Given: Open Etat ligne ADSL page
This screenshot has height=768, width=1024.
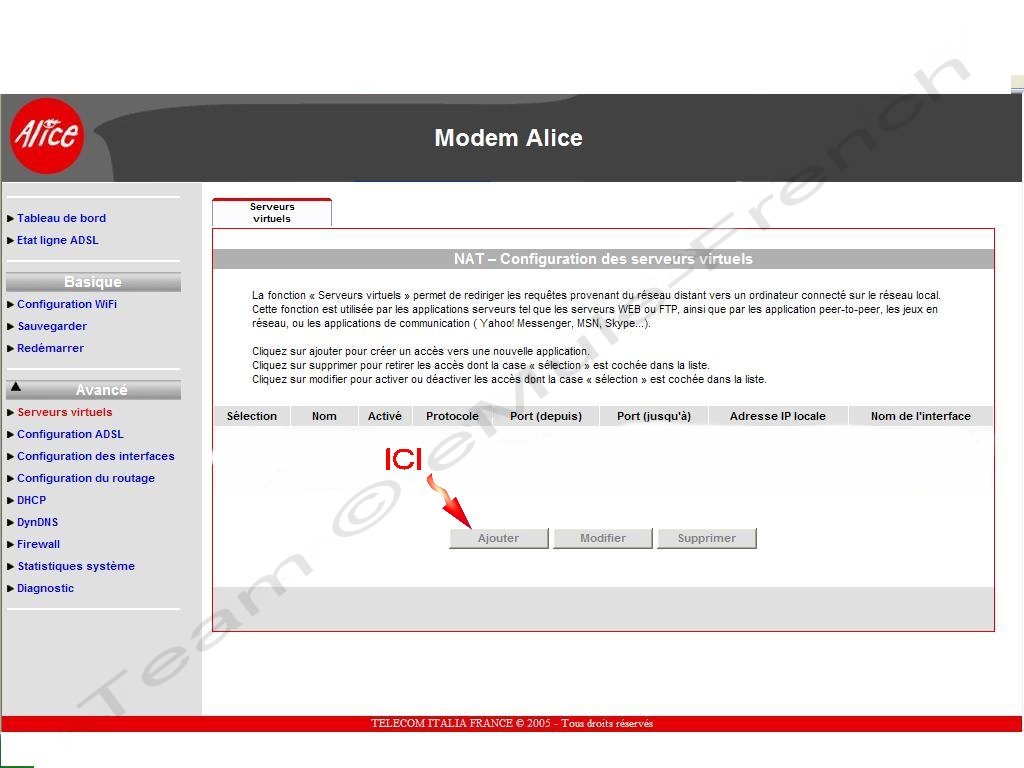Looking at the screenshot, I should (x=57, y=240).
